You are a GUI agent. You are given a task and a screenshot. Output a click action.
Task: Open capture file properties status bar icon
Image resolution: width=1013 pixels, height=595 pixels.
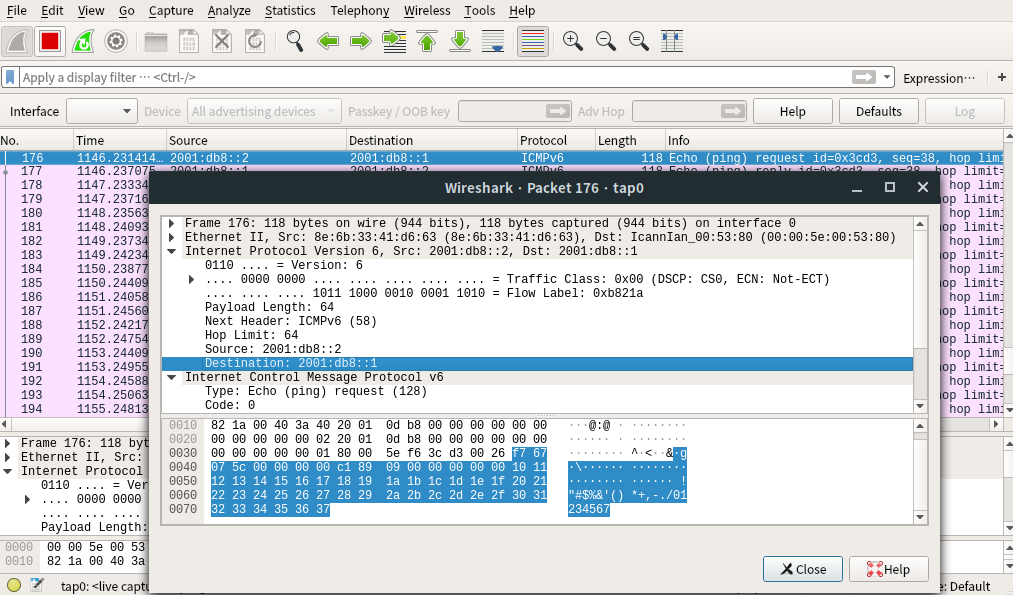[x=37, y=585]
